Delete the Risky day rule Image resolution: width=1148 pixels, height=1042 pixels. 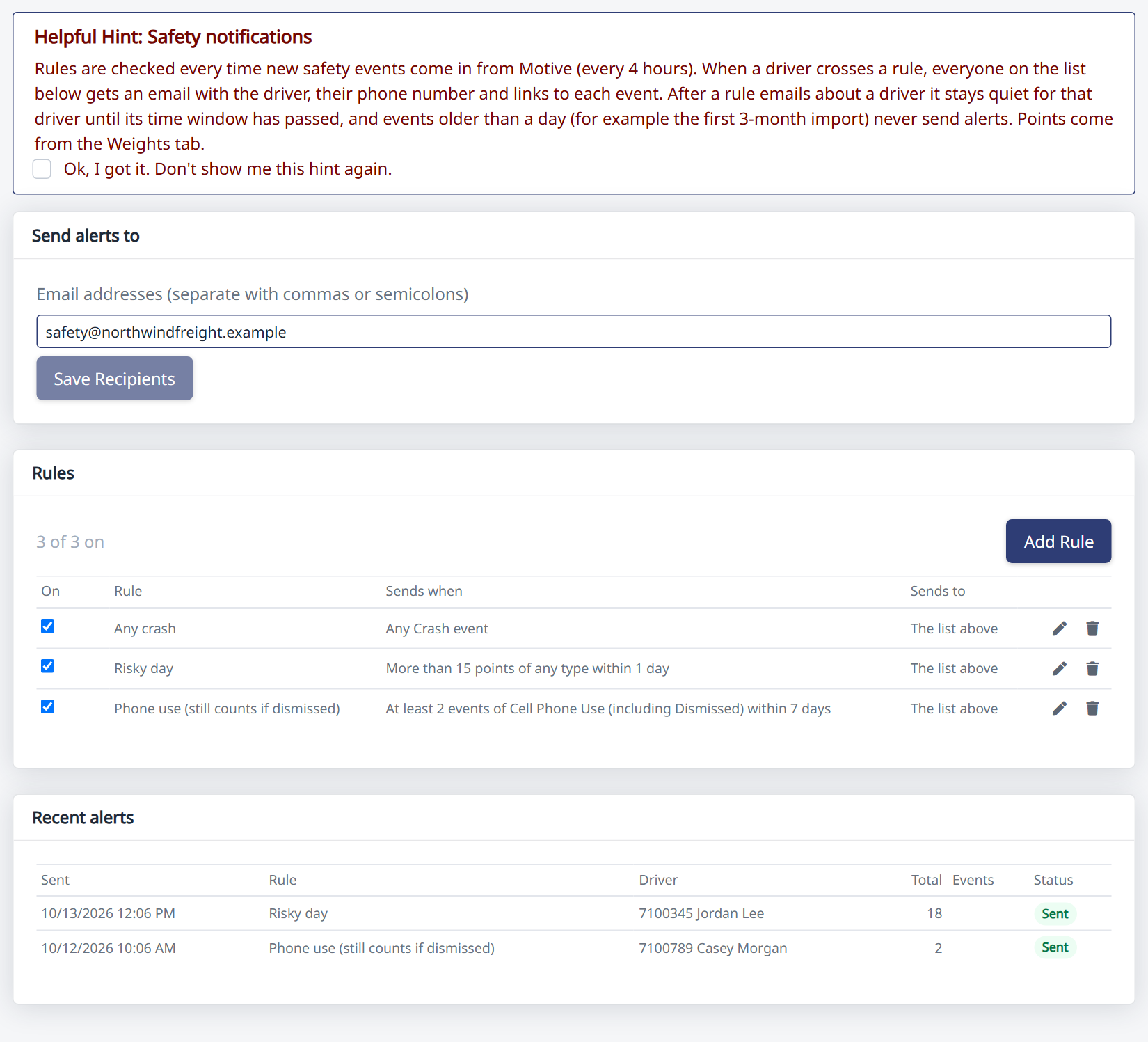tap(1092, 668)
